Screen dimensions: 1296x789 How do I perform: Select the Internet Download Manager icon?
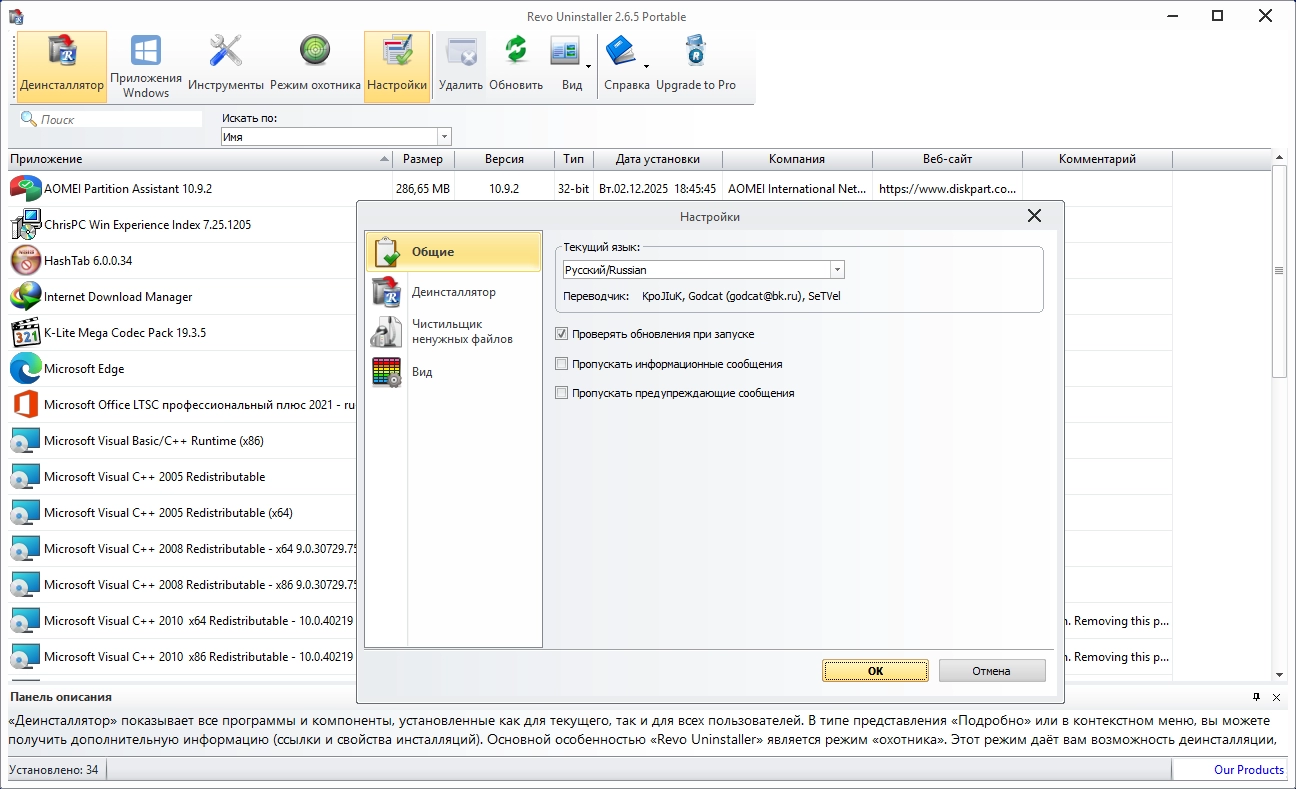(x=25, y=296)
